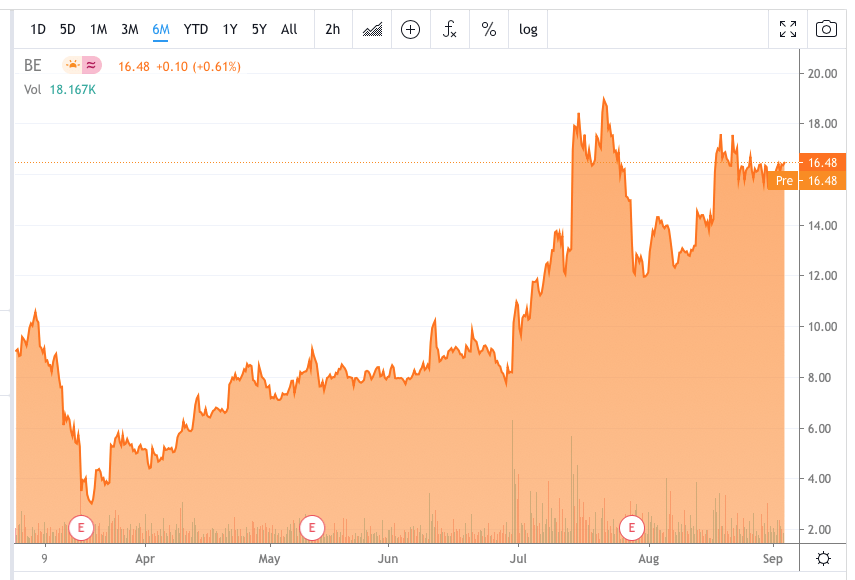Click the Pre market price tag
The width and height of the screenshot is (855, 580).
point(785,180)
